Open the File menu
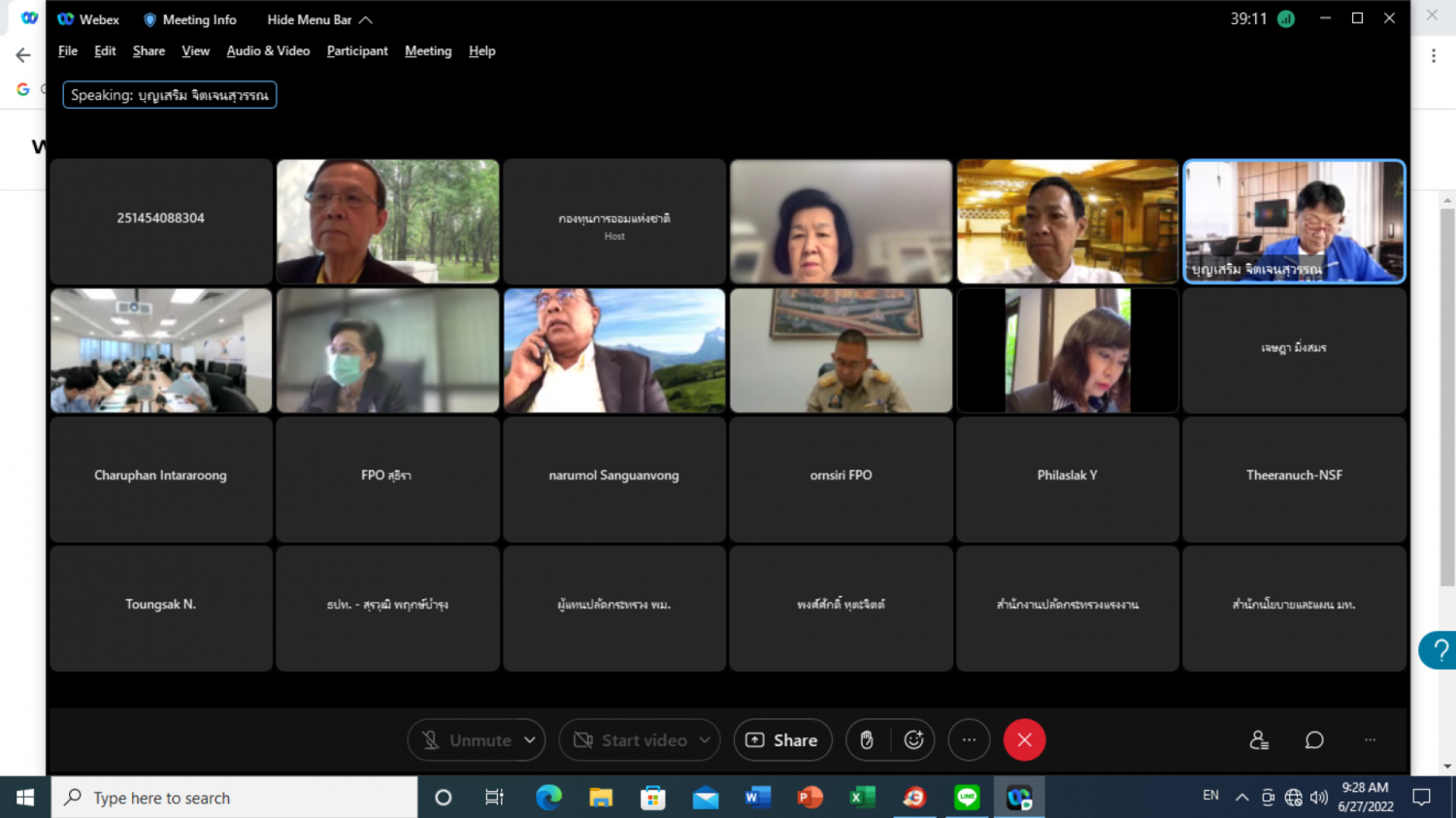This screenshot has width=1456, height=818. coord(68,50)
